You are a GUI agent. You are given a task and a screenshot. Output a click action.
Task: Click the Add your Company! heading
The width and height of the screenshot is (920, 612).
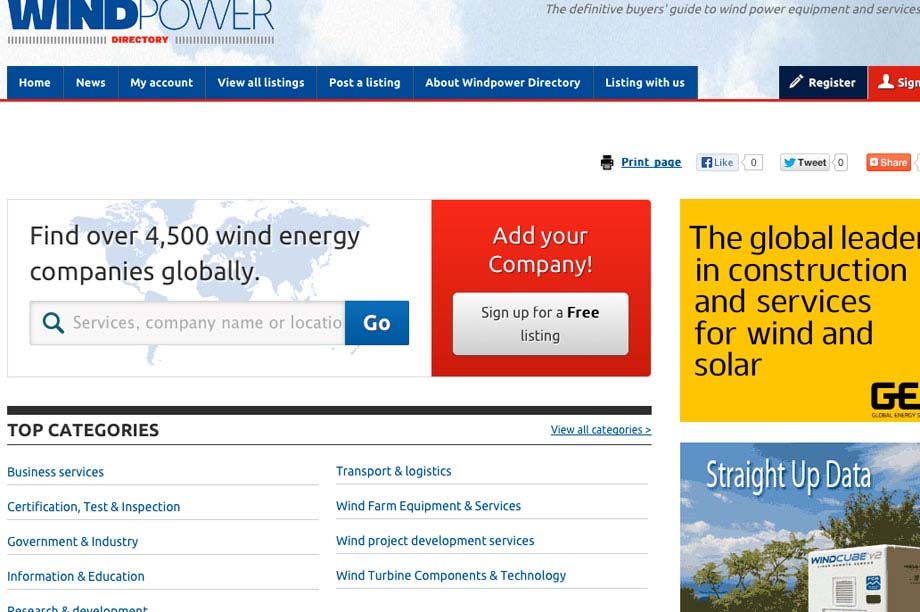click(x=540, y=250)
